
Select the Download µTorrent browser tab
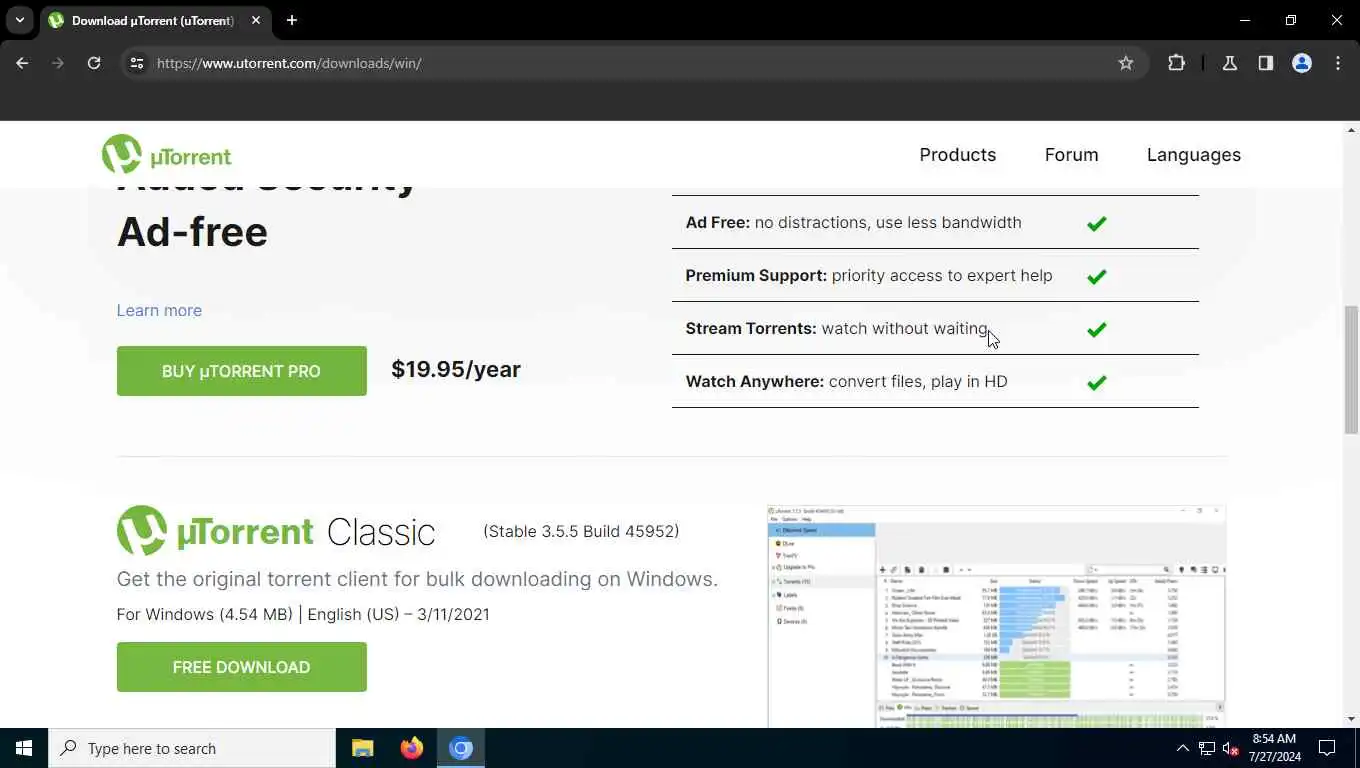(155, 20)
